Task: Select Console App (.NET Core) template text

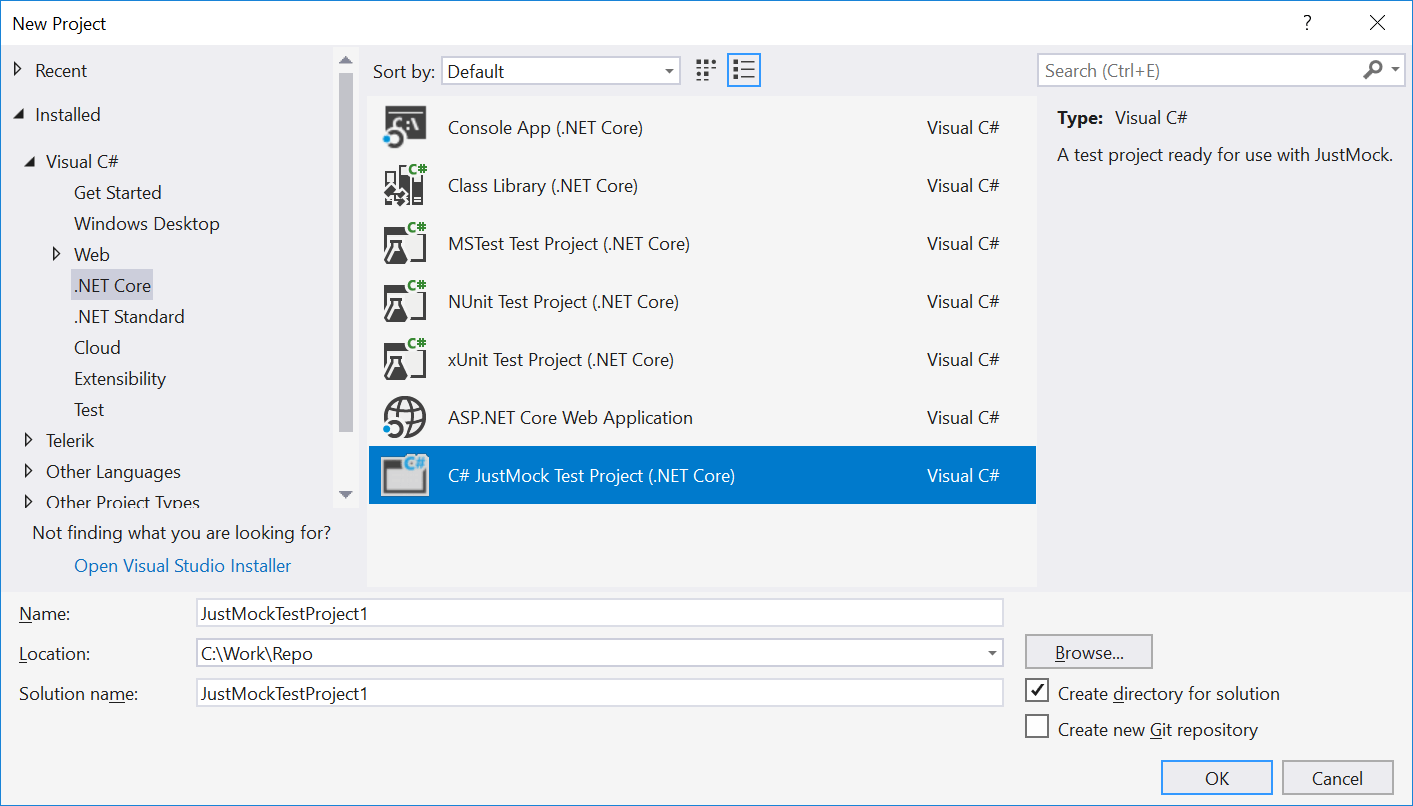Action: point(545,127)
